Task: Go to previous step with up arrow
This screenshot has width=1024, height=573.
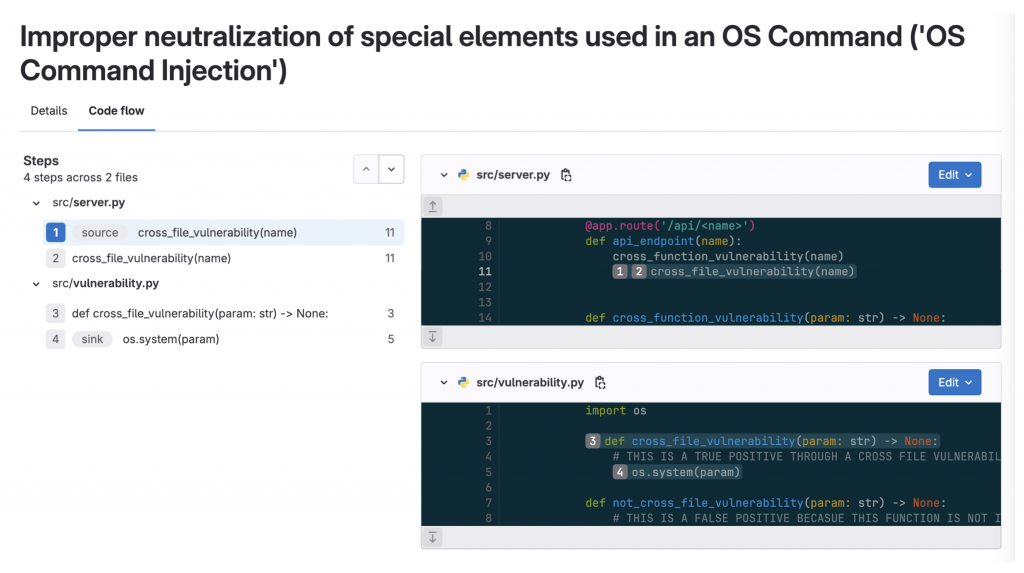Action: coord(366,169)
